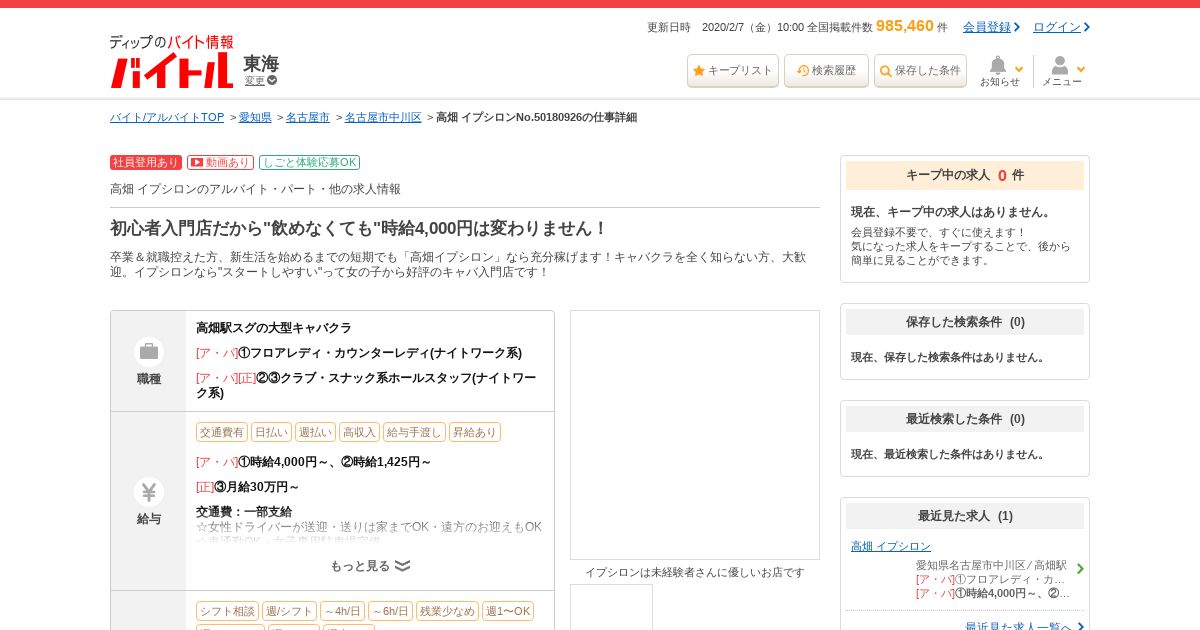This screenshot has height=630, width=1200.
Task: Click the 交通費有 tag
Action: pos(222,432)
